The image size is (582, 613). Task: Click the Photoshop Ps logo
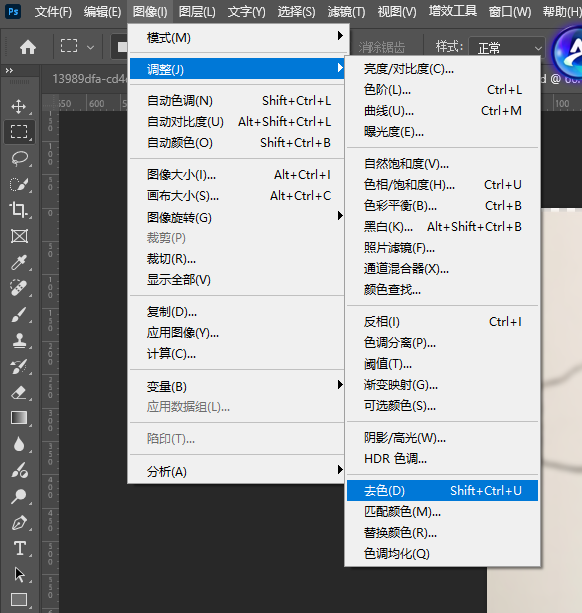coord(13,11)
